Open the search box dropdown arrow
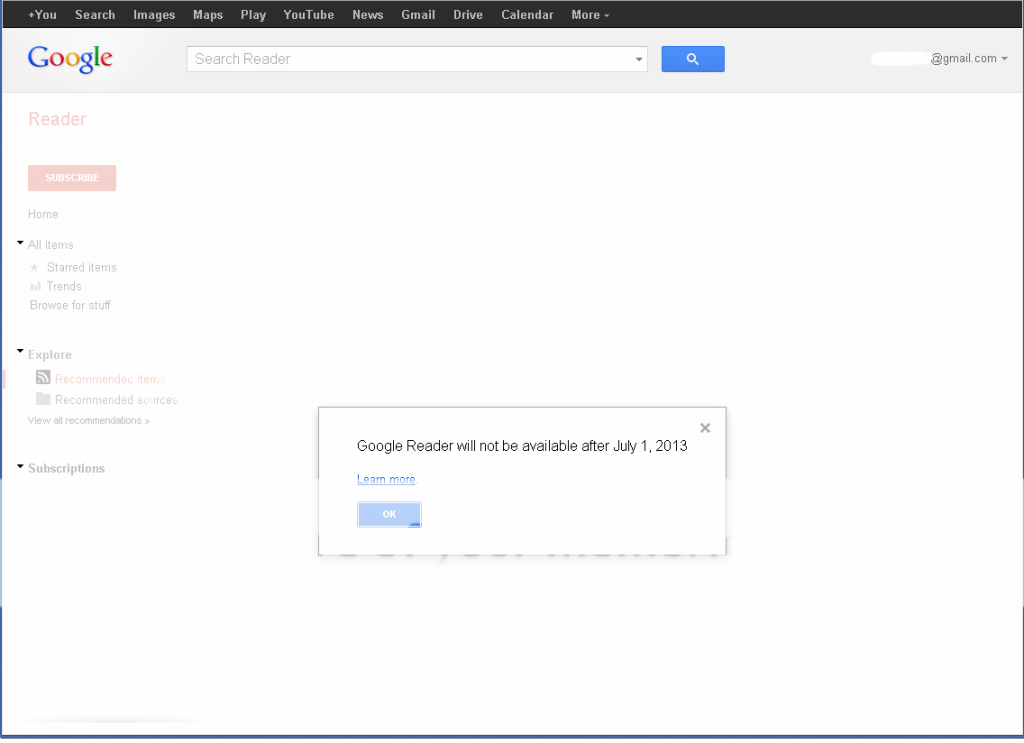The image size is (1024, 743). [639, 60]
